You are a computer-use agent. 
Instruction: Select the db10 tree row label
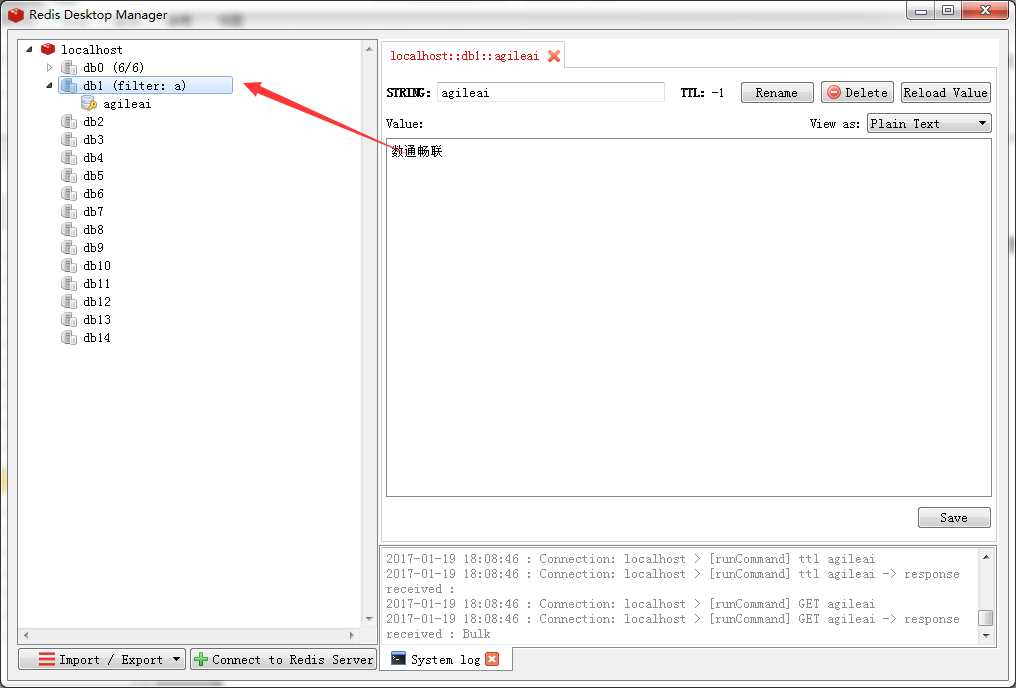click(97, 266)
